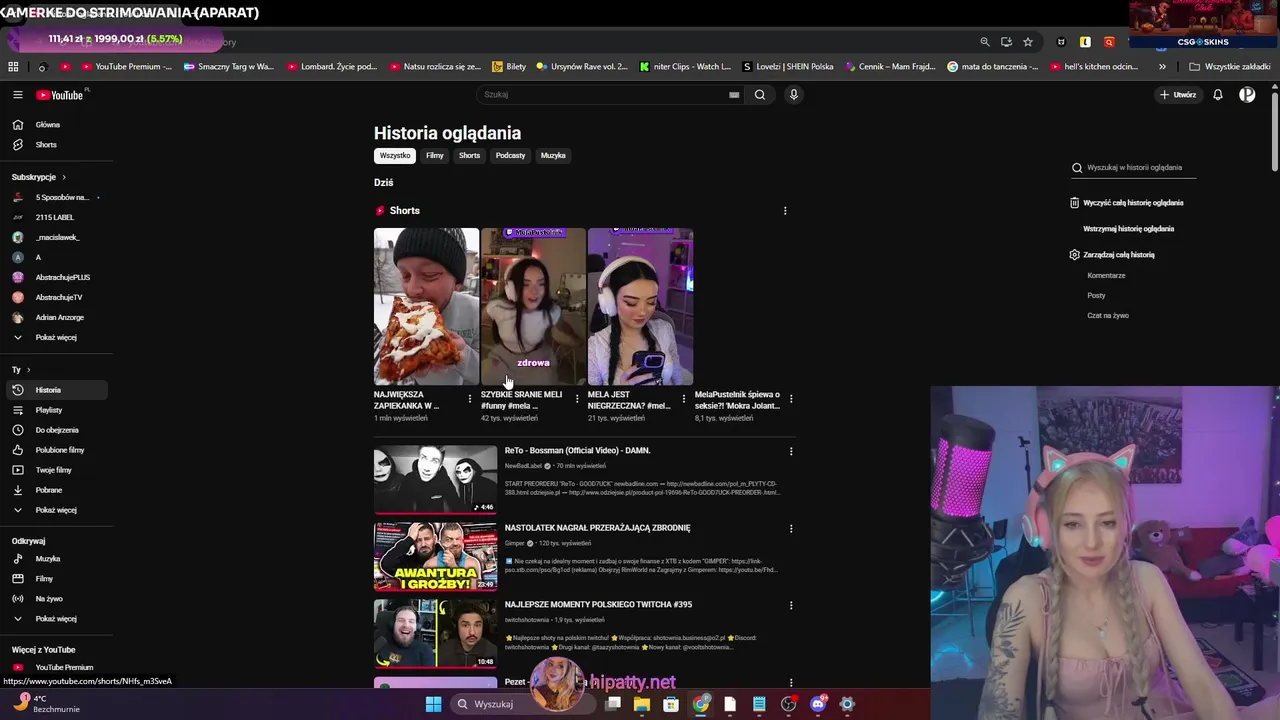
Task: Click the search magnifier button
Action: [x=760, y=95]
